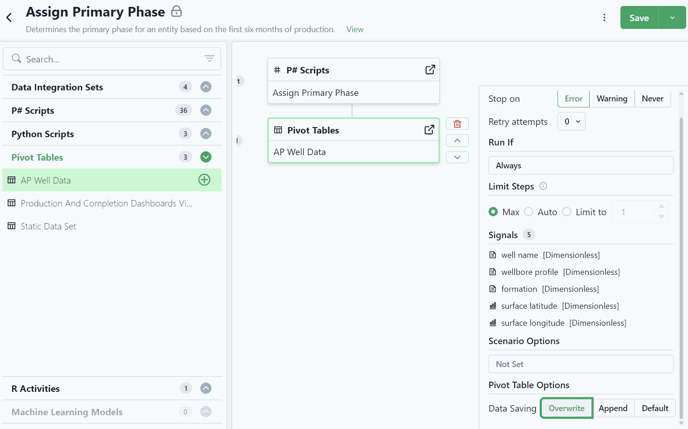This screenshot has height=429, width=688.
Task: Select the Machine Learning Models heading
Action: point(67,412)
